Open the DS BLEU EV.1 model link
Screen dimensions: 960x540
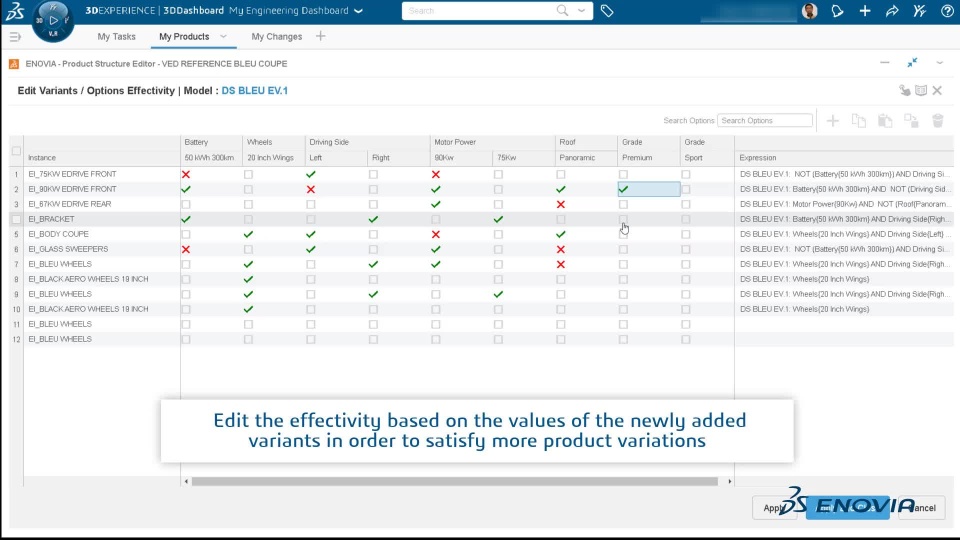pyautogui.click(x=255, y=91)
